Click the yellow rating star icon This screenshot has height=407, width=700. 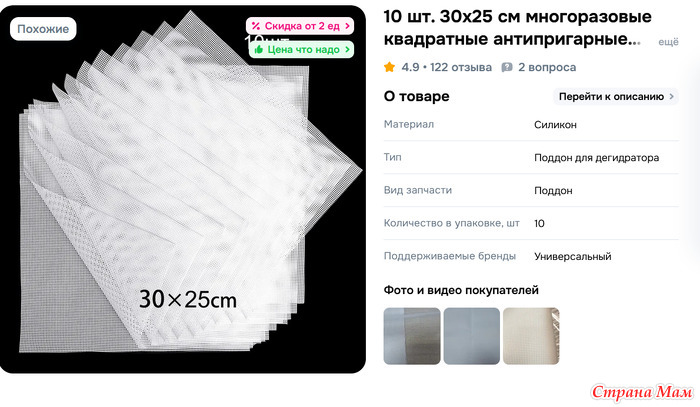coord(389,67)
